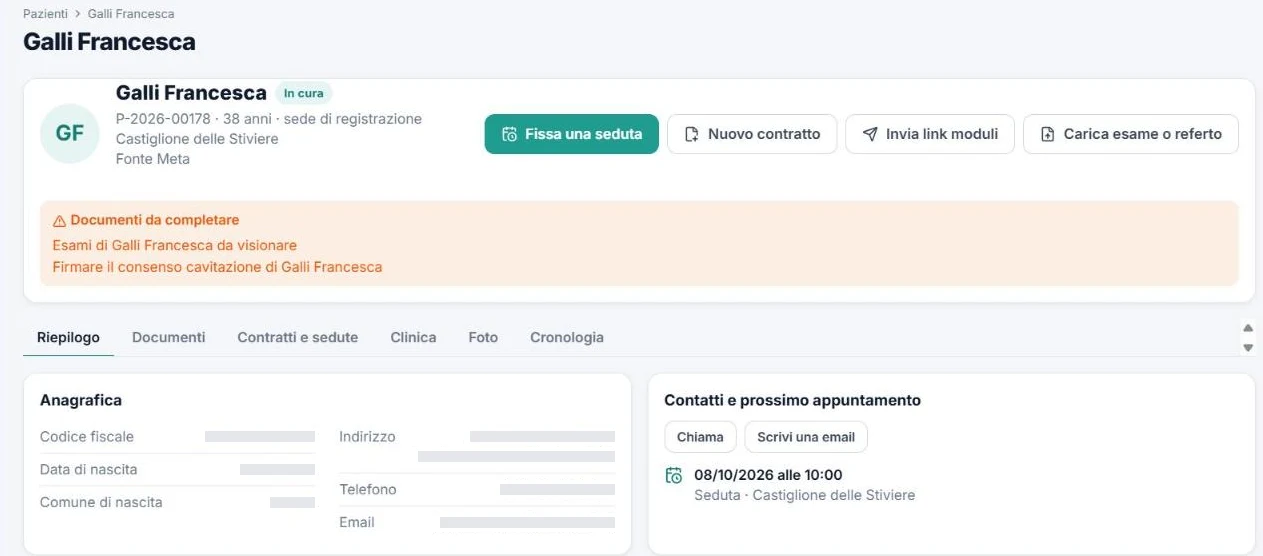Open Firmare il consenso cavitazione link
The image size is (1263, 556).
(217, 267)
